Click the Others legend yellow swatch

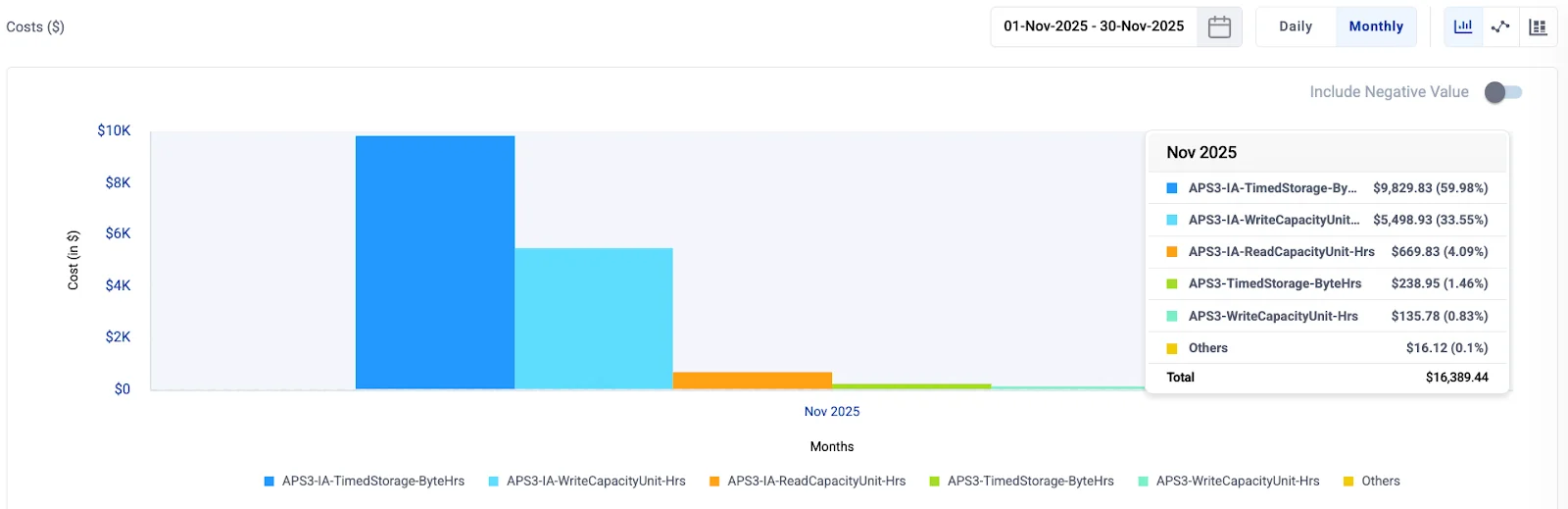tap(1348, 482)
